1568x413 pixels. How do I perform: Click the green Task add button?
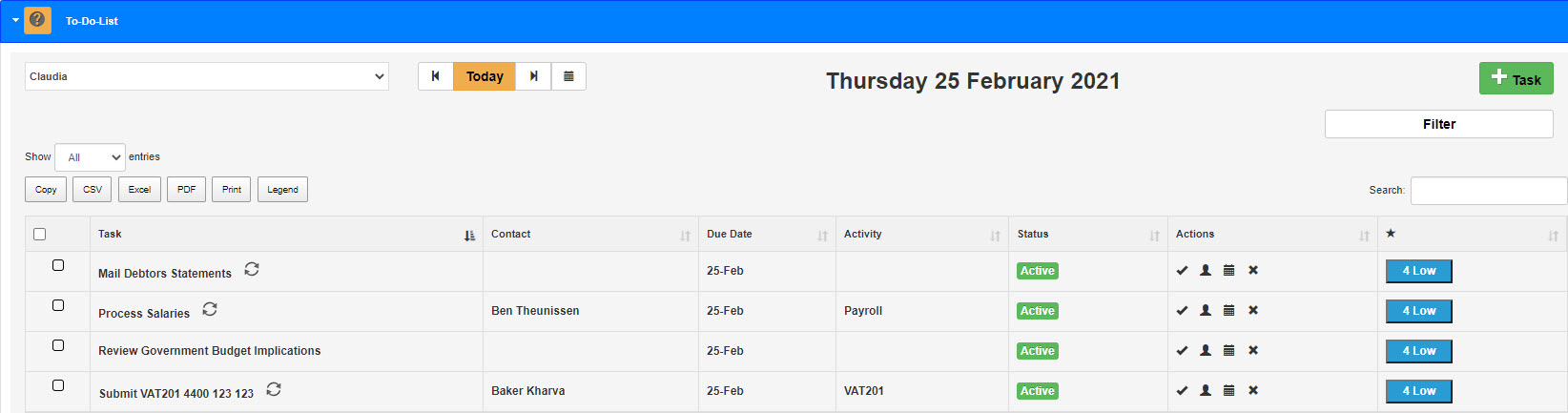pyautogui.click(x=1516, y=79)
